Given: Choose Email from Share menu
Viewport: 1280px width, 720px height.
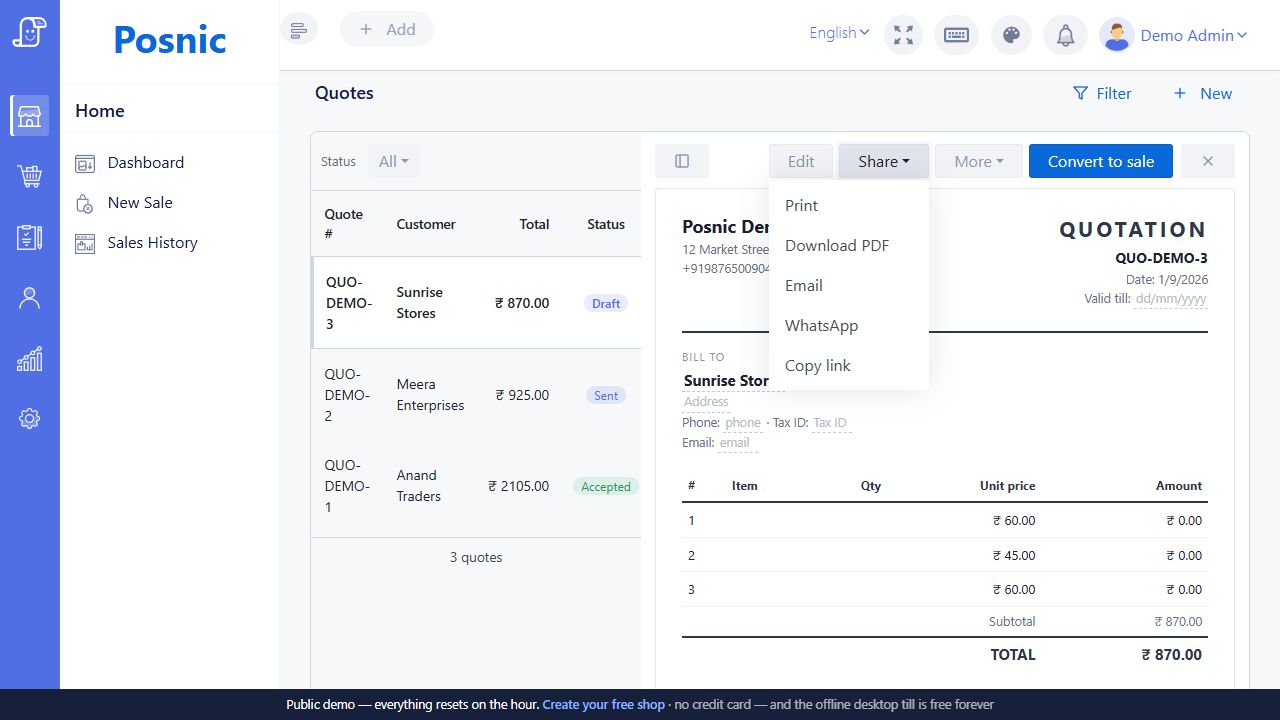Looking at the screenshot, I should (849, 285).
